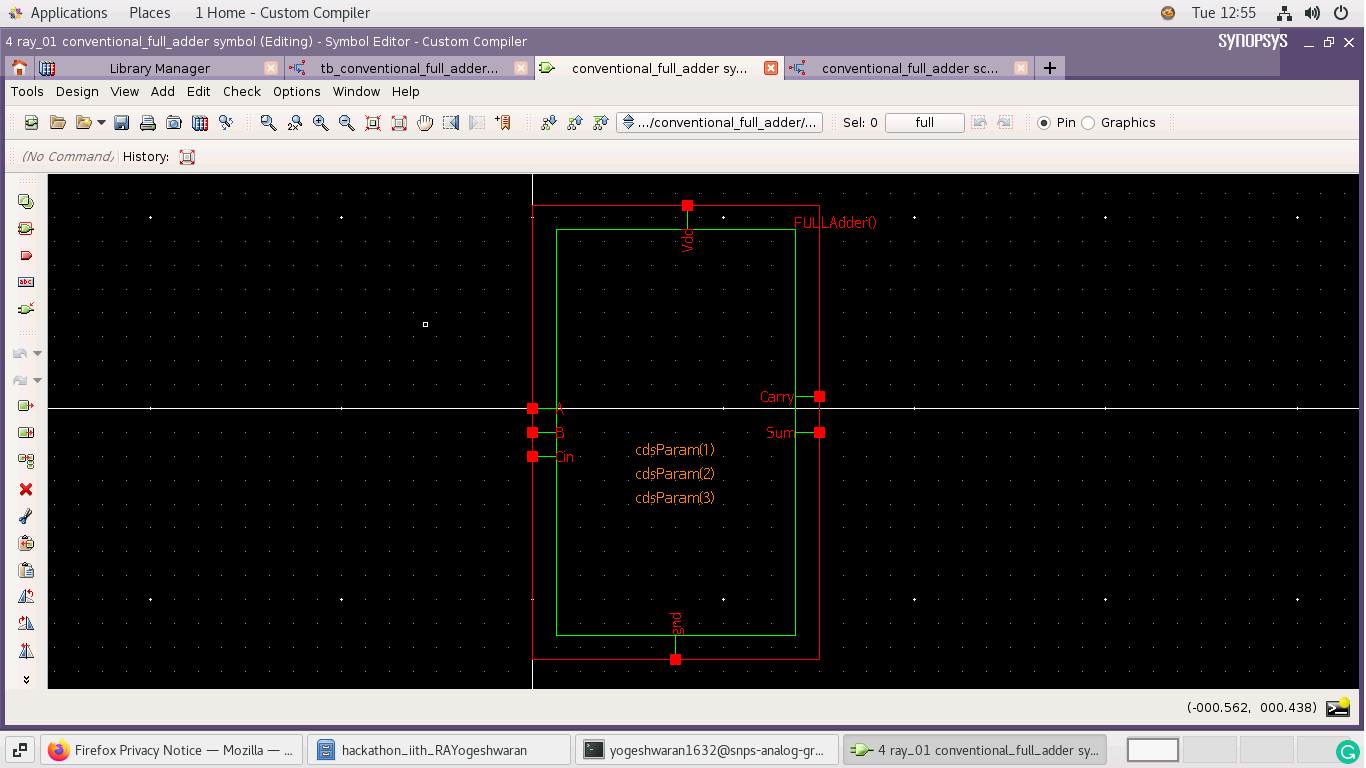The image size is (1366, 768).
Task: Print the current symbol
Action: click(149, 122)
